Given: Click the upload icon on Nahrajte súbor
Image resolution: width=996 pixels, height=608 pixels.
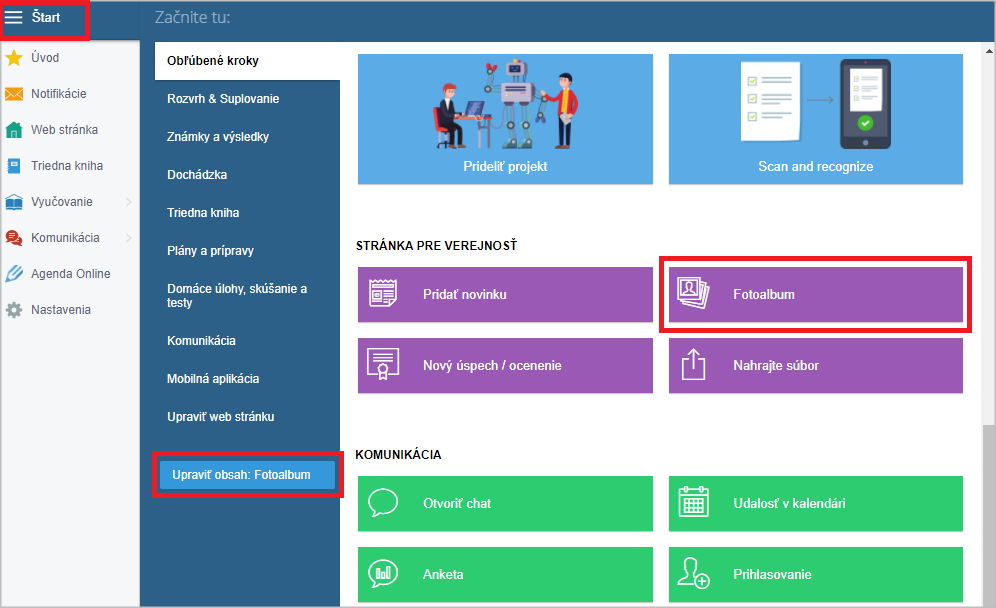Looking at the screenshot, I should tap(693, 365).
